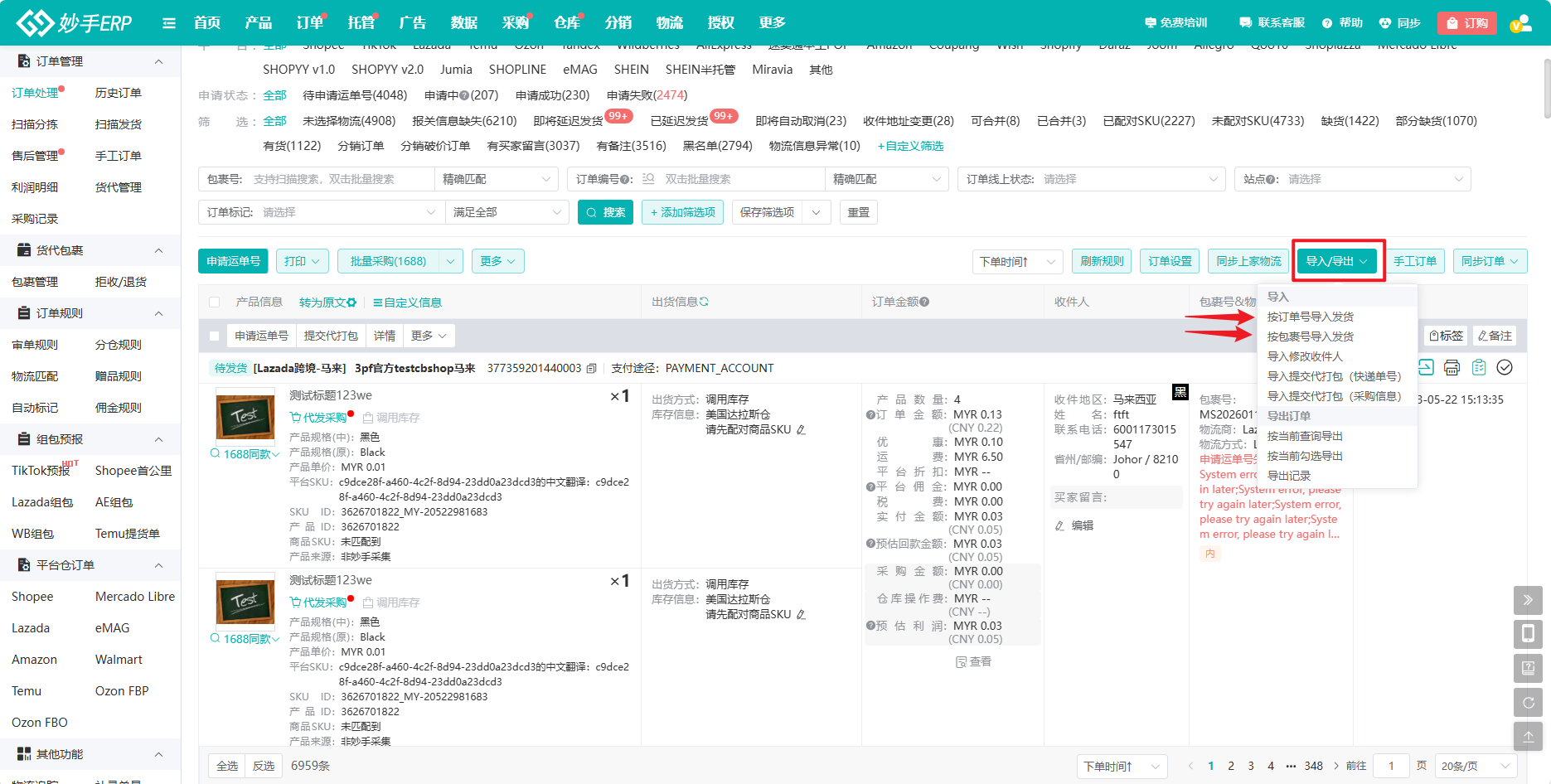1551x784 pixels.
Task: Open the 满足全部 dropdown
Action: coord(506,212)
